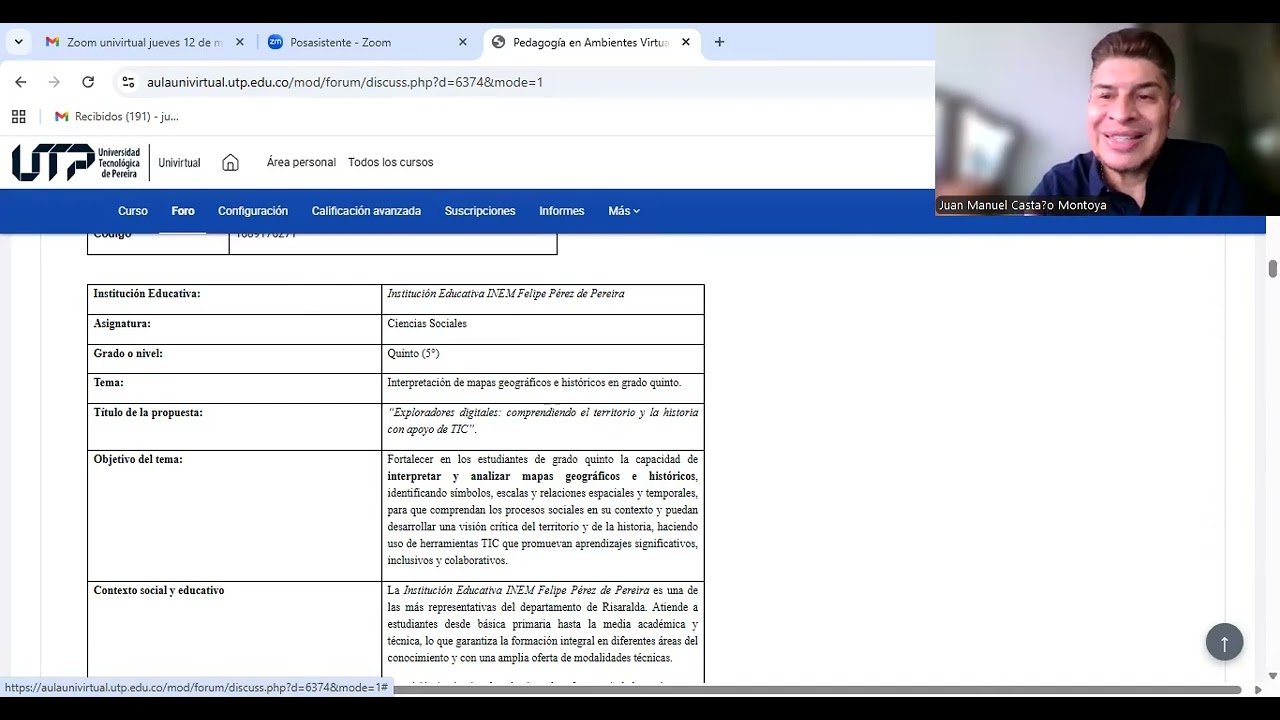Screen dimensions: 1280x720
Task: Reload the current page
Action: pos(88,82)
